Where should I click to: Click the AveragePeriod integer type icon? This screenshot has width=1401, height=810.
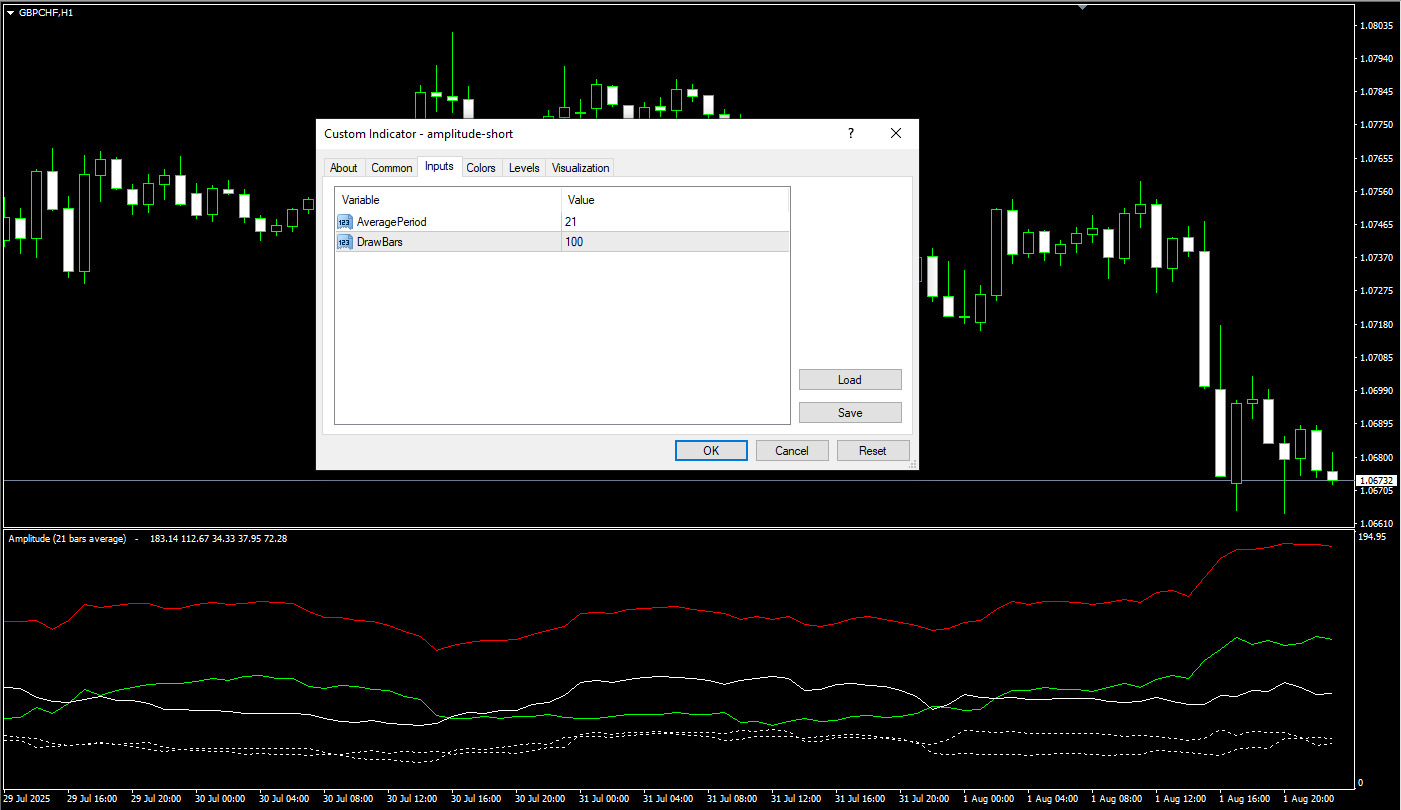coord(345,222)
